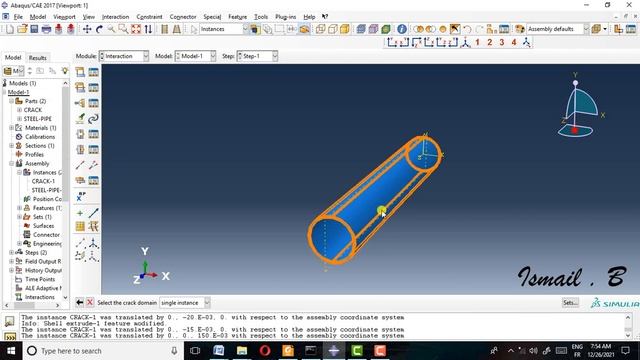Viewport: 640px width, 360px height.
Task: Open a model database via folder icon
Action: 22,29
